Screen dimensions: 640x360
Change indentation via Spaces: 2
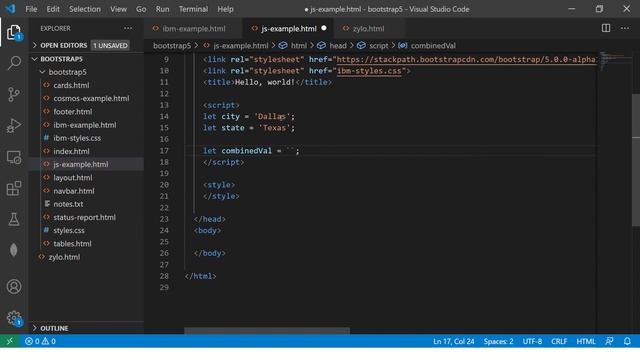(x=498, y=341)
